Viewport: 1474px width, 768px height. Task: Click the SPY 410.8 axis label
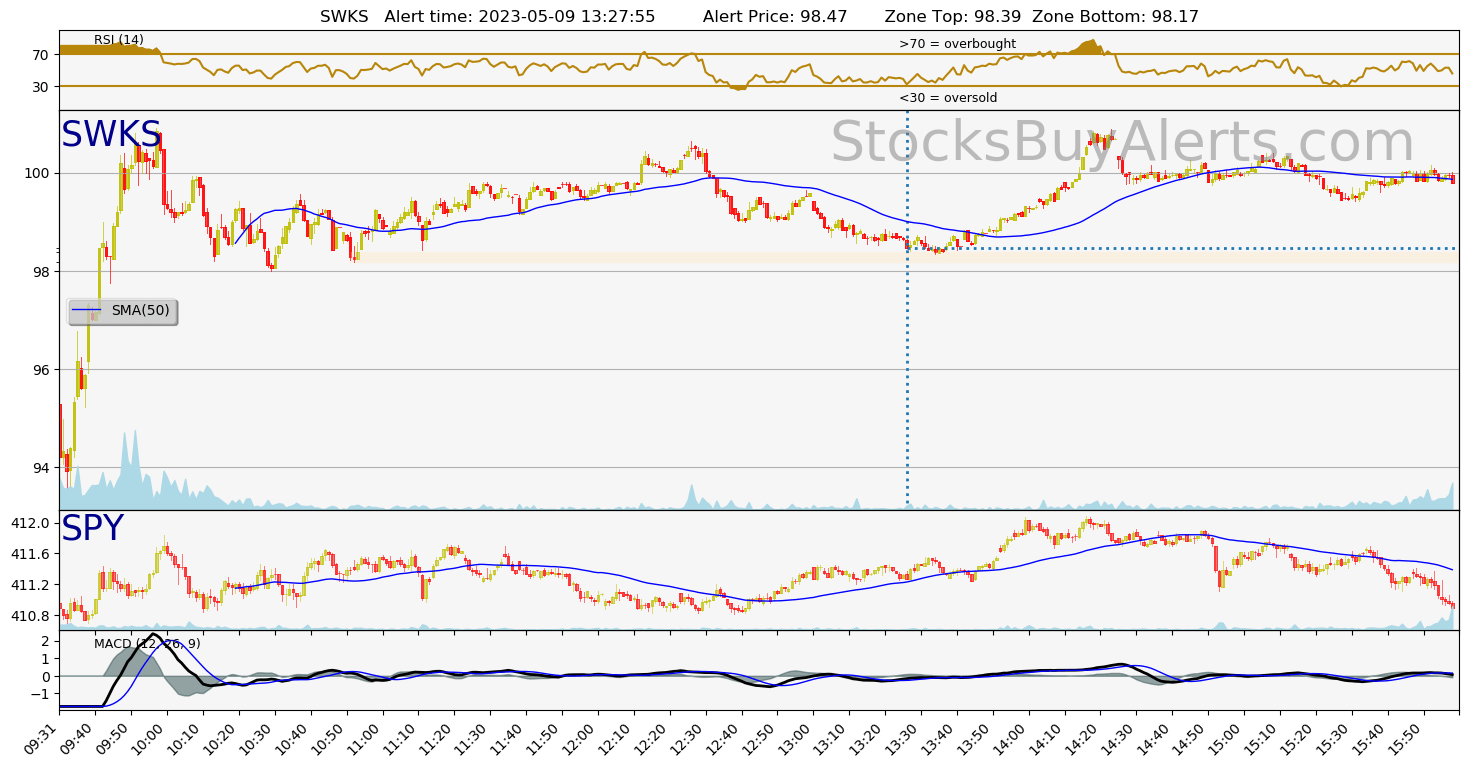31,616
